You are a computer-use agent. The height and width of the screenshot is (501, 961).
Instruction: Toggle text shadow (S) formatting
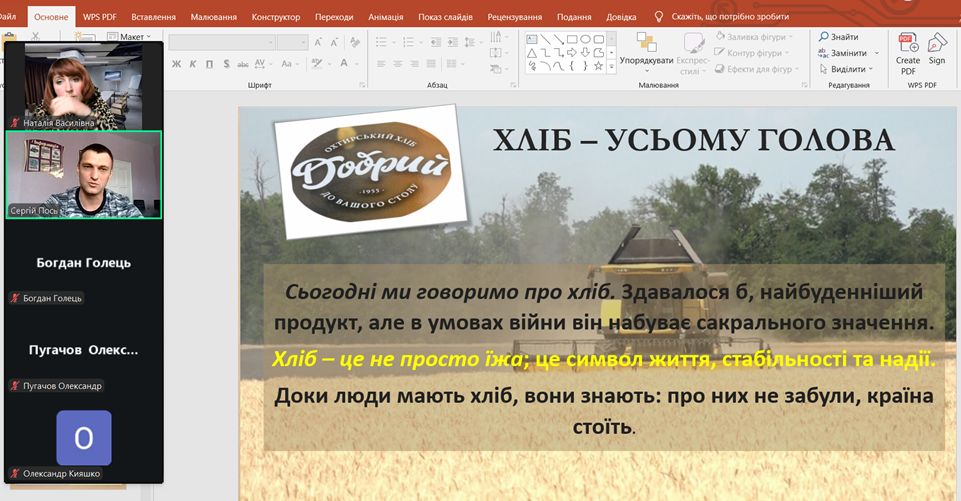(x=227, y=64)
